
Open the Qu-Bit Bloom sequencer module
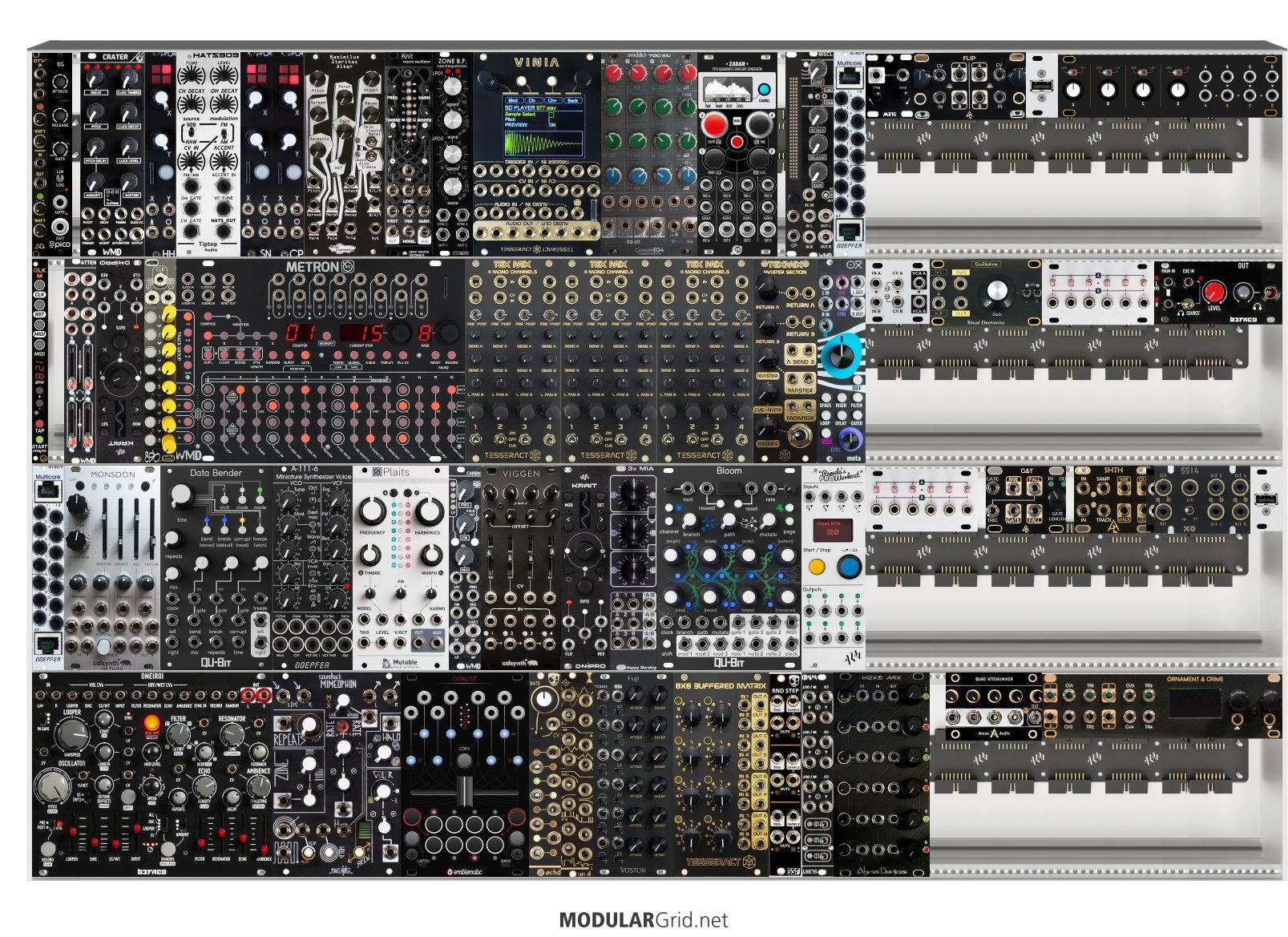(729, 567)
